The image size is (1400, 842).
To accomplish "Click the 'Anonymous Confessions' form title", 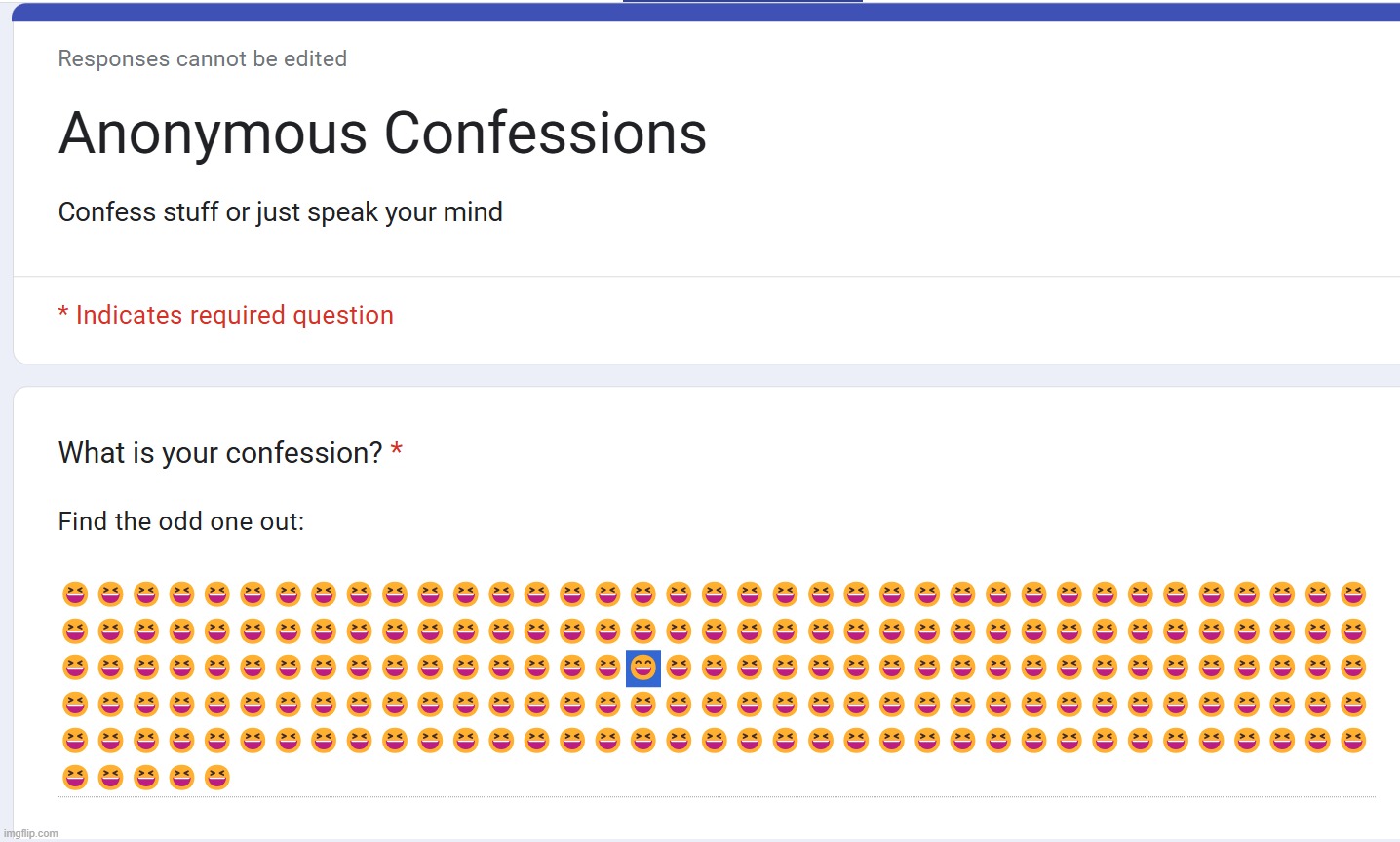I will coord(382,133).
